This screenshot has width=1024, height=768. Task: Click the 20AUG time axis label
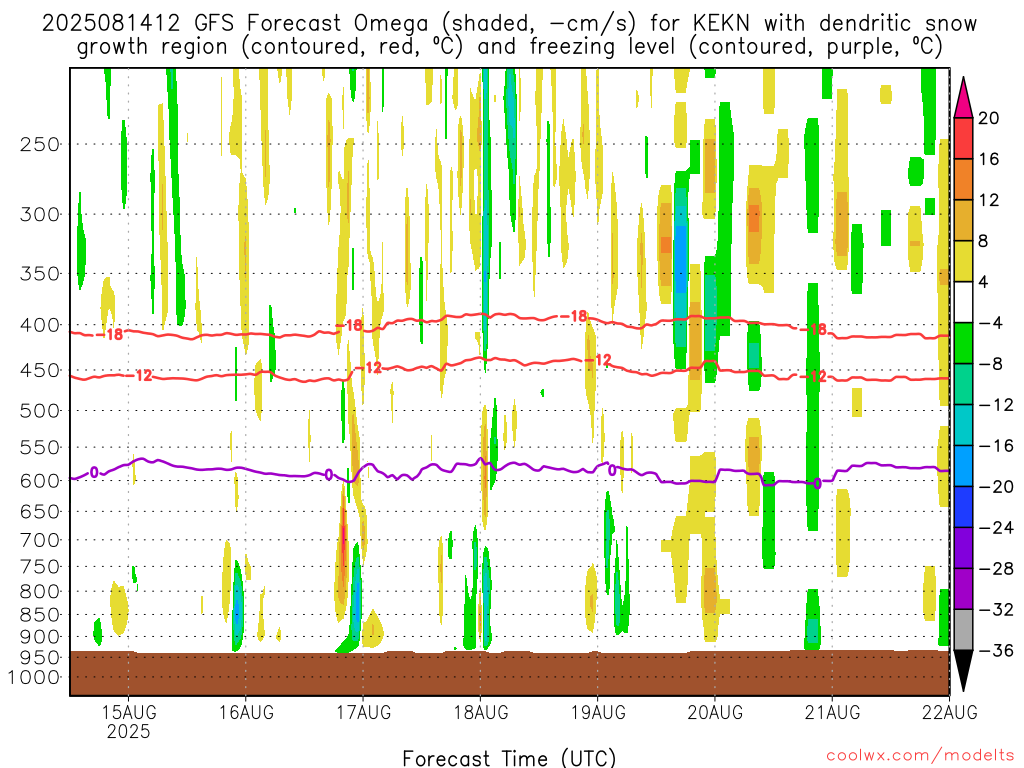(715, 712)
